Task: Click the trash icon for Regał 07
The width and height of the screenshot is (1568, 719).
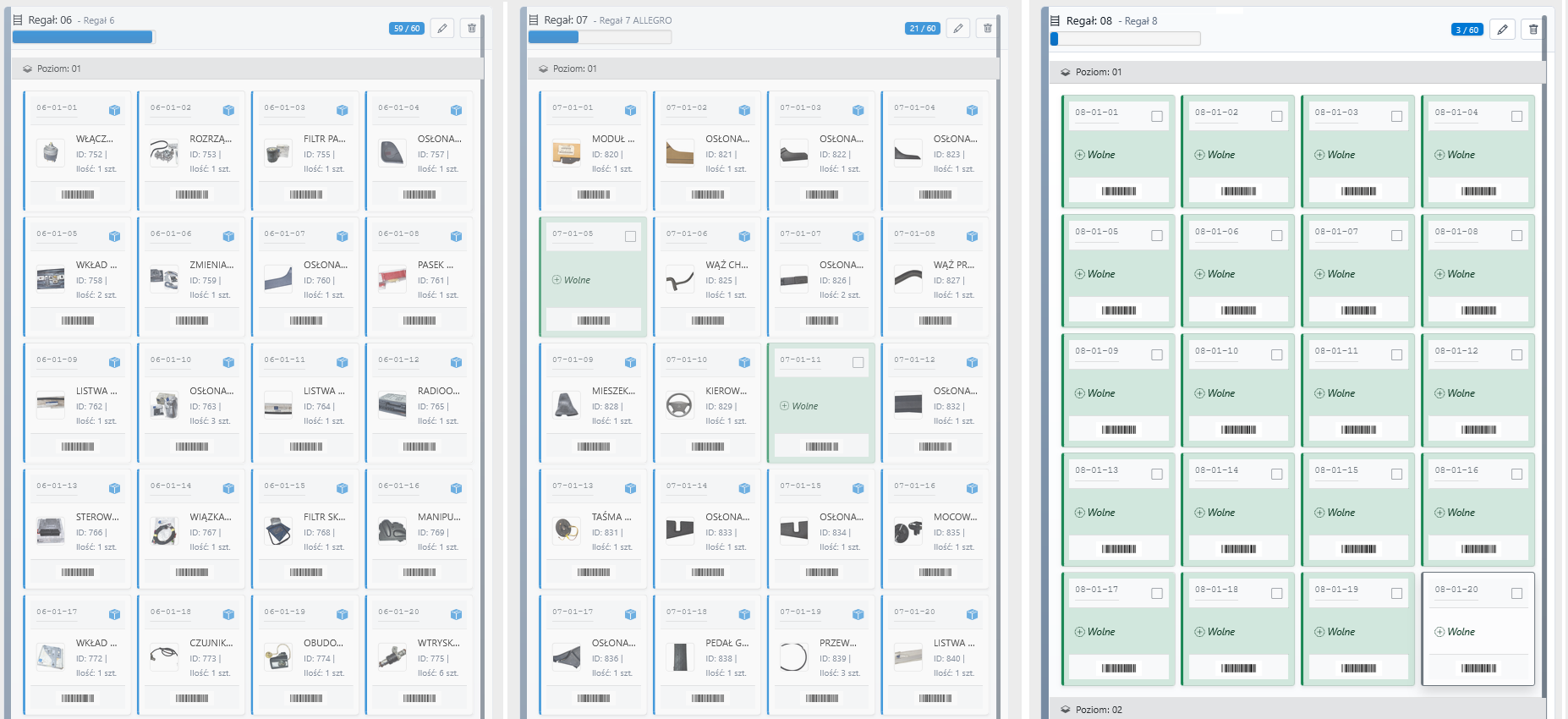Action: (988, 28)
